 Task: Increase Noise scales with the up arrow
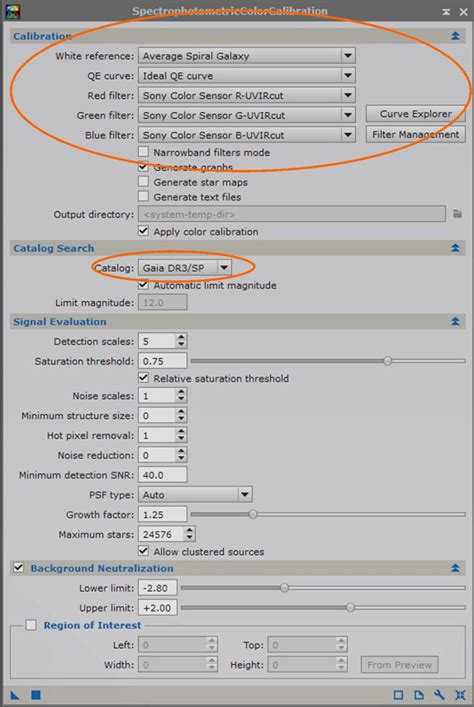click(x=181, y=392)
